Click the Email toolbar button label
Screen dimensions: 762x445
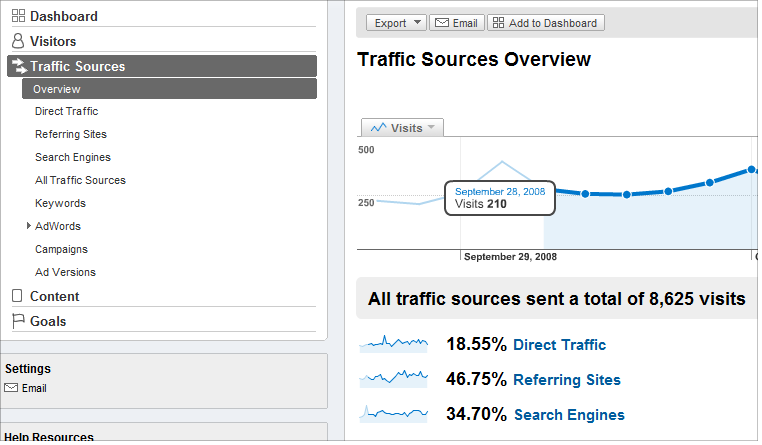coord(465,23)
